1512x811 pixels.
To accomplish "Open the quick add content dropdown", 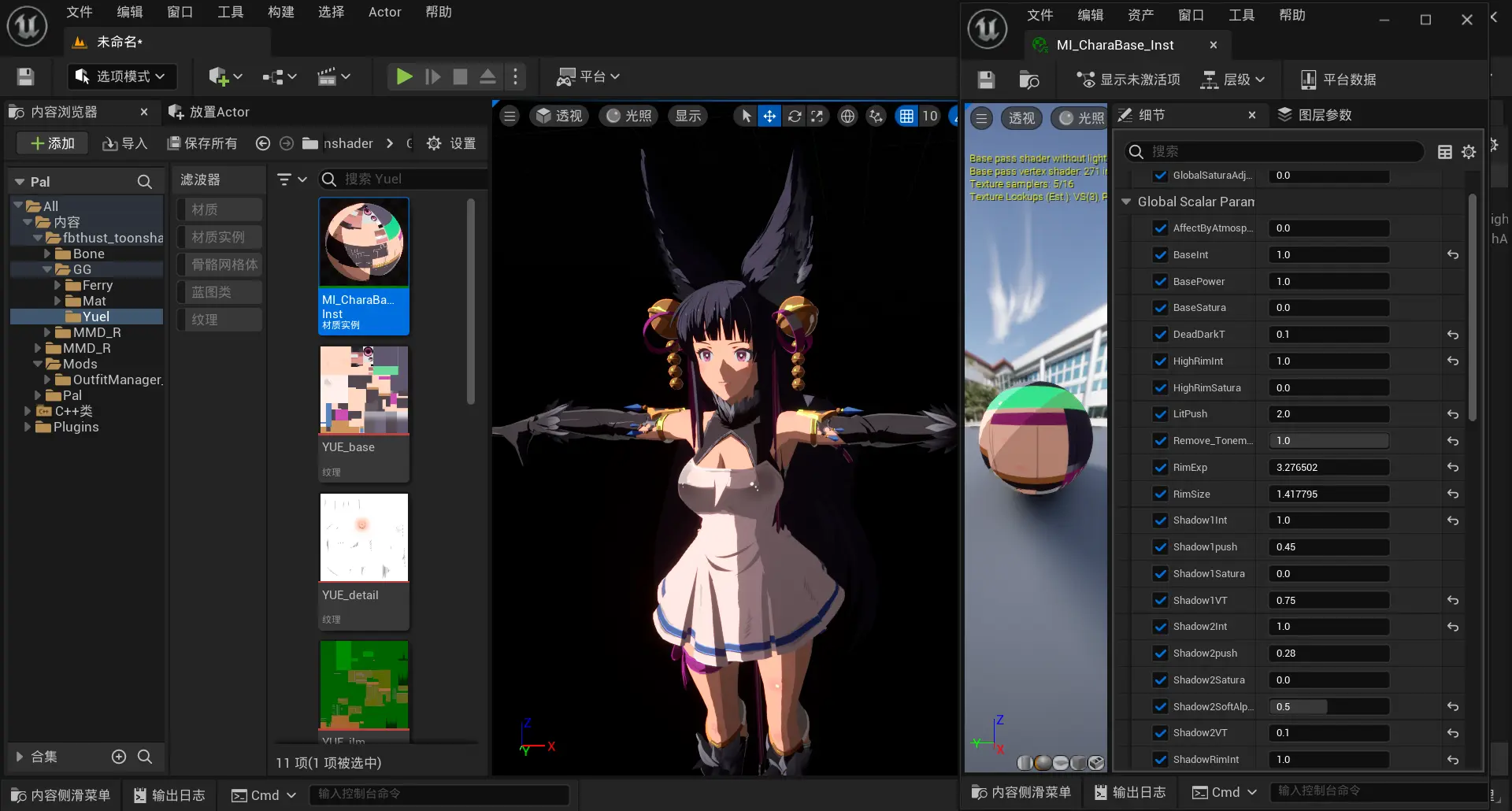I will tap(225, 76).
